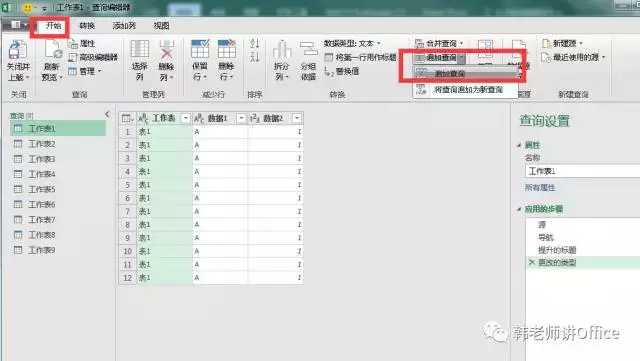This screenshot has width=640, height=361.
Task: Open 属性 from the ribbon 查询 group
Action: coord(82,43)
